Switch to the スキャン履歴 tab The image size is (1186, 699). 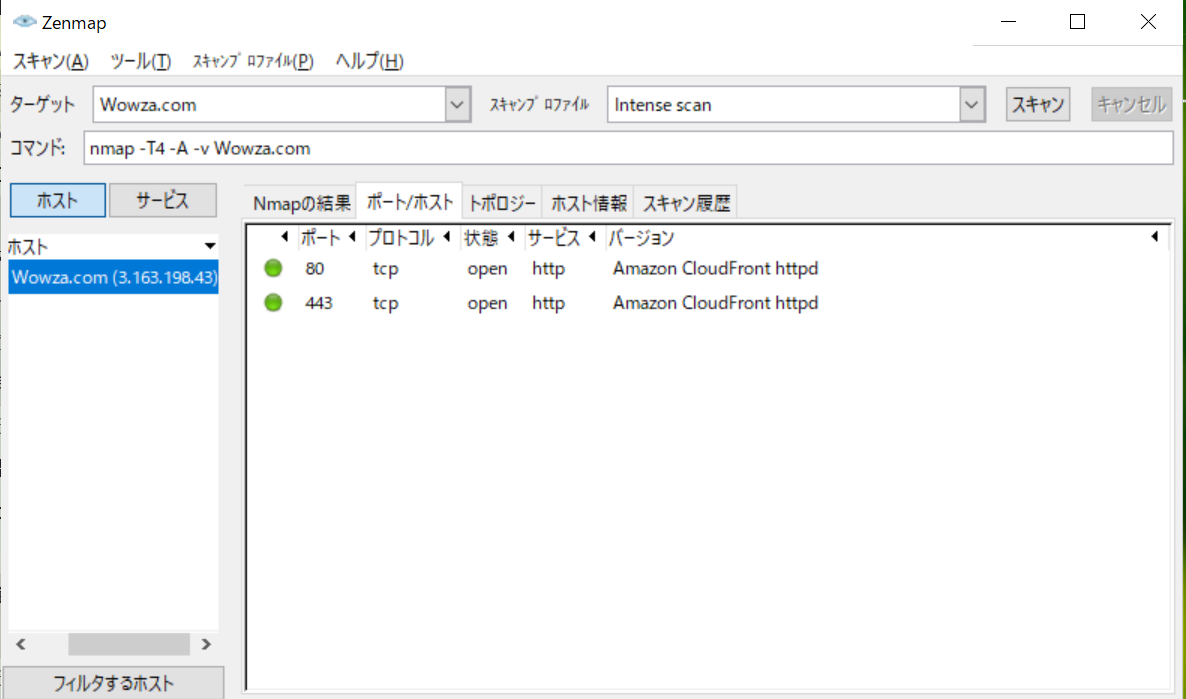pyautogui.click(x=686, y=203)
